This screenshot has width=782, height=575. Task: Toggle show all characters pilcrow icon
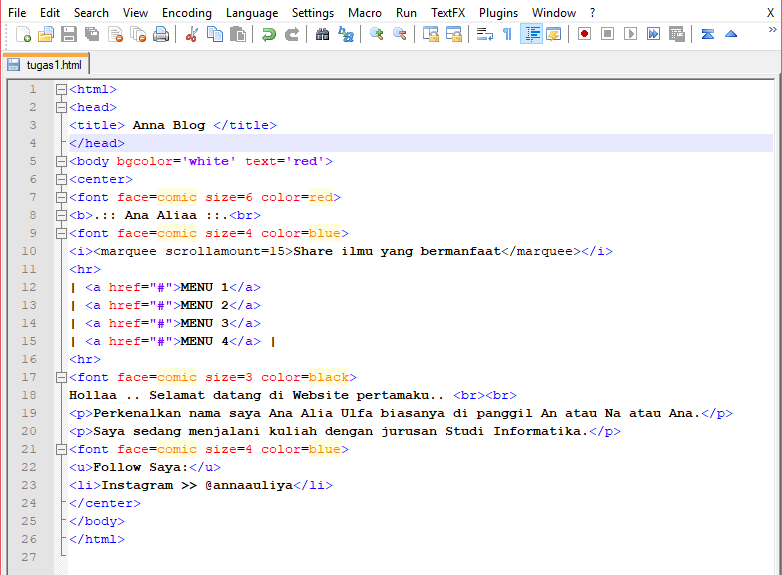507,34
